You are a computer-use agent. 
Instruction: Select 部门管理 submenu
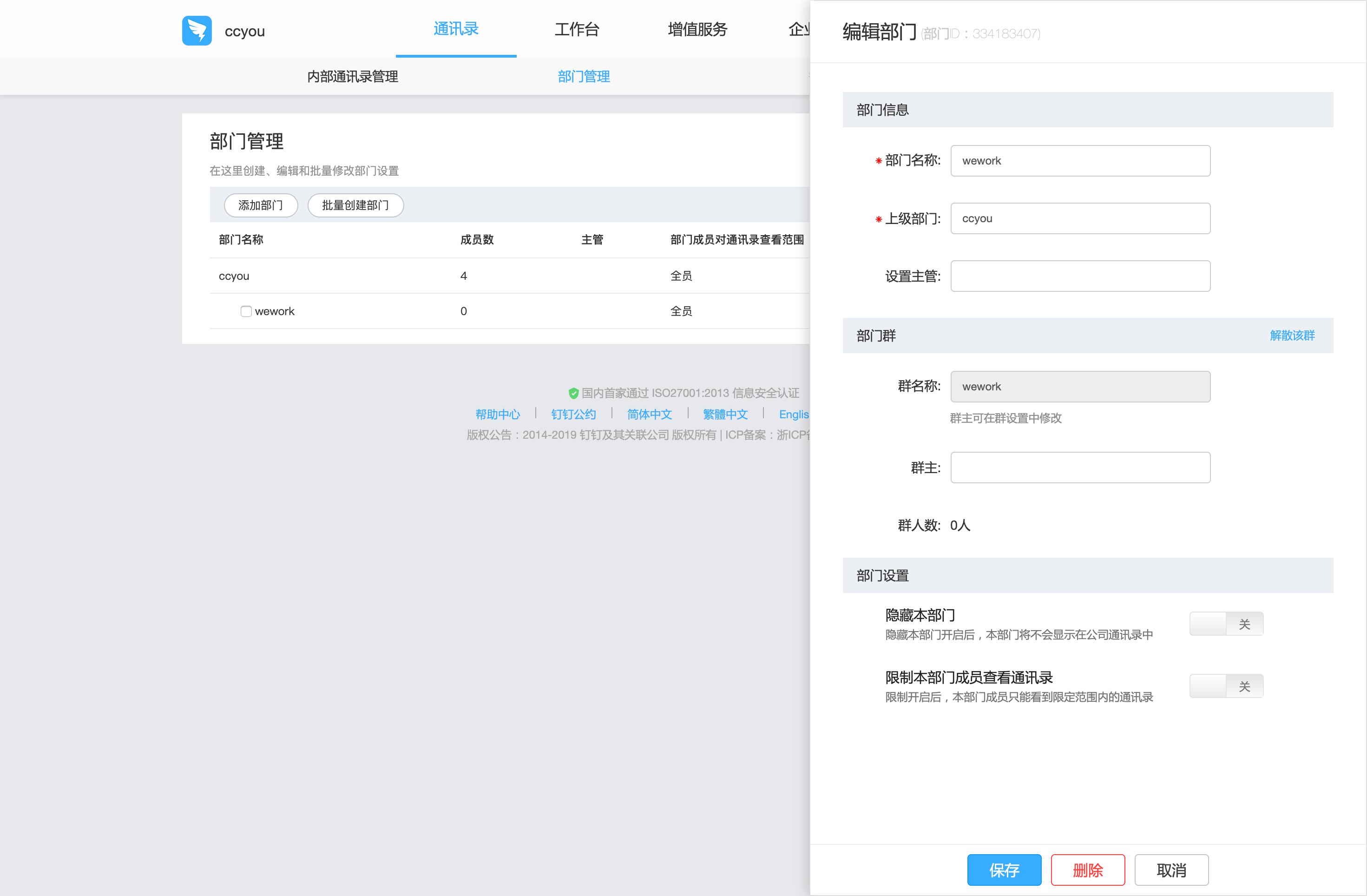click(x=584, y=76)
